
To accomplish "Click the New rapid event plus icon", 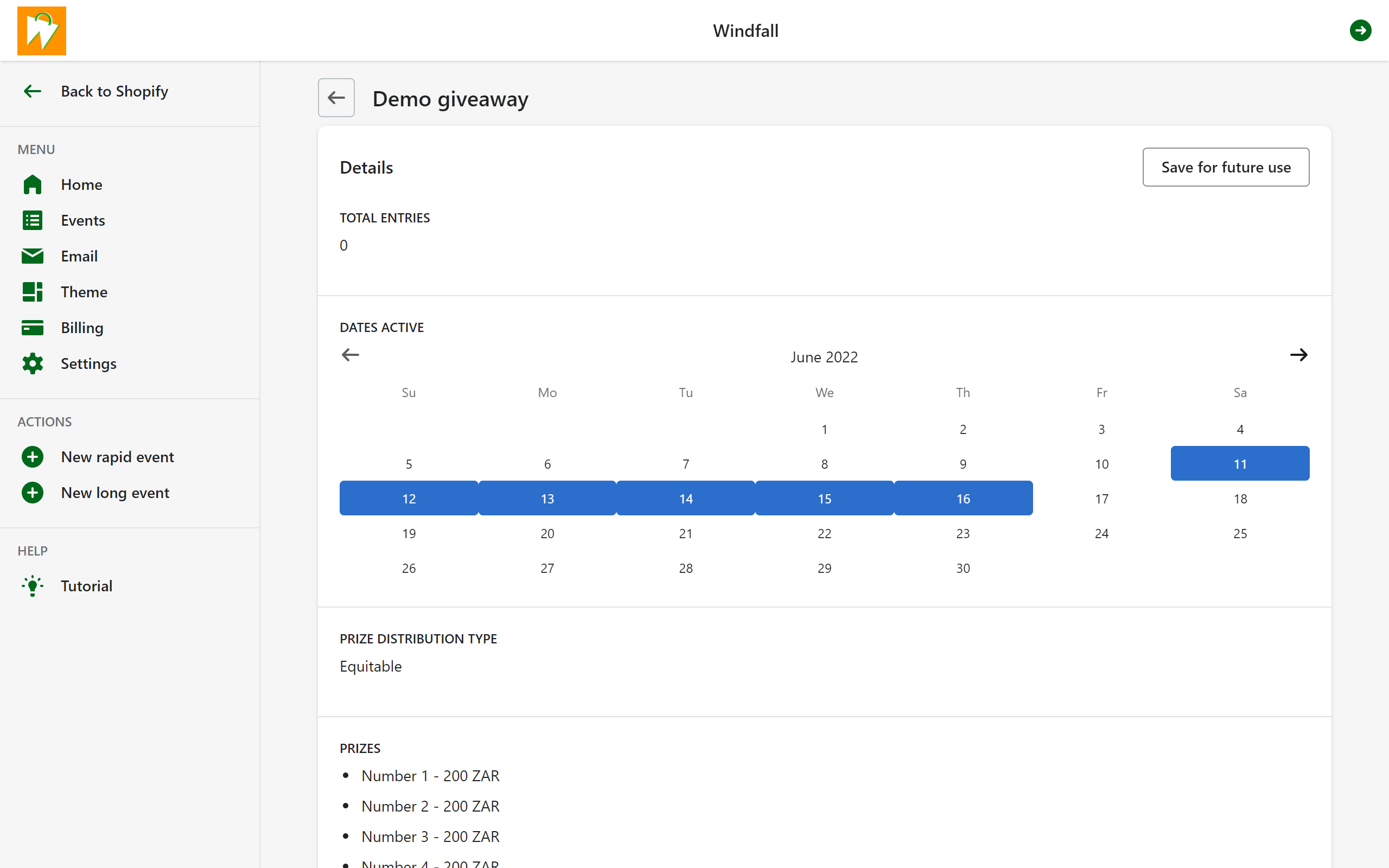I will [x=32, y=456].
